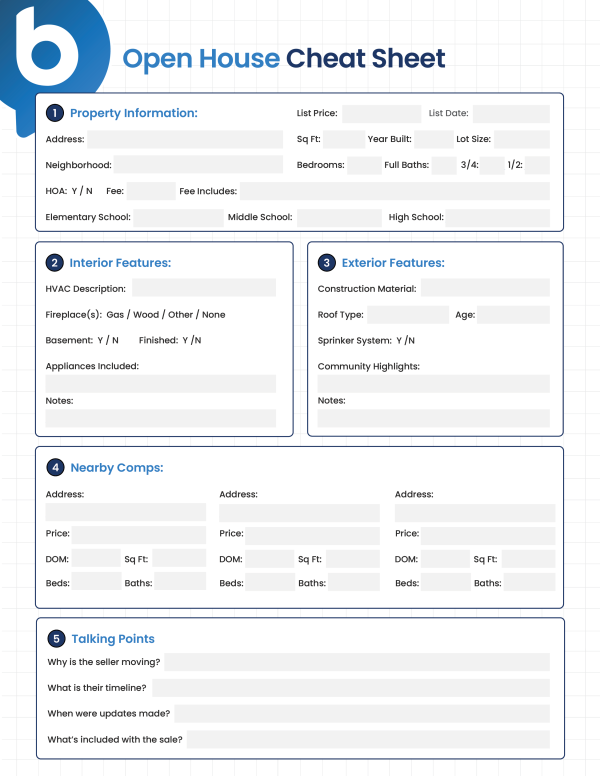Click the number 3 badge beside Exterior Features
The image size is (600, 776).
pos(326,263)
